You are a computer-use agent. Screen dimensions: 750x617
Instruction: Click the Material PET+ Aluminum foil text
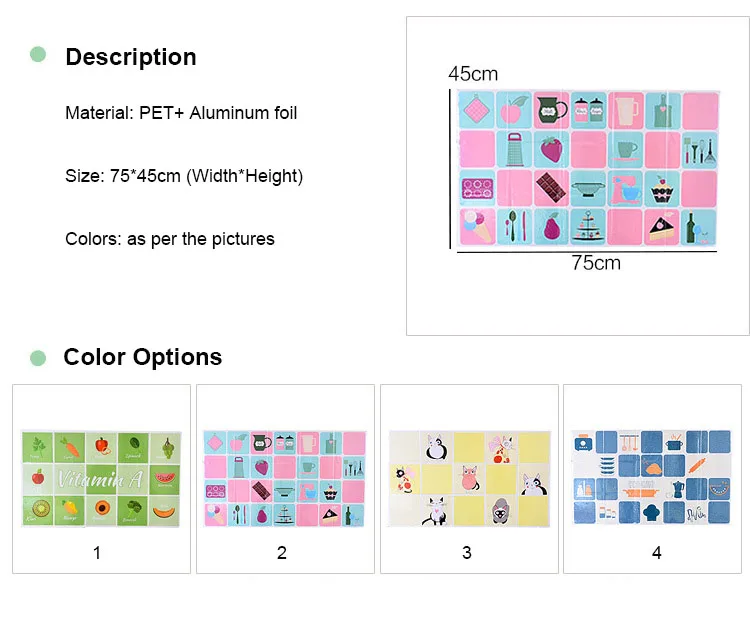coord(181,113)
